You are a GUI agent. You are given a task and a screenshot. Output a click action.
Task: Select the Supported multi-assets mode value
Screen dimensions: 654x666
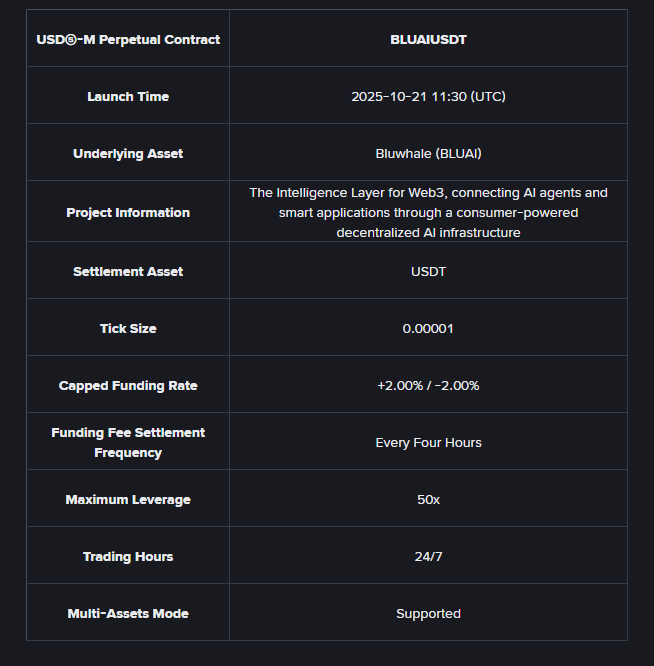428,614
